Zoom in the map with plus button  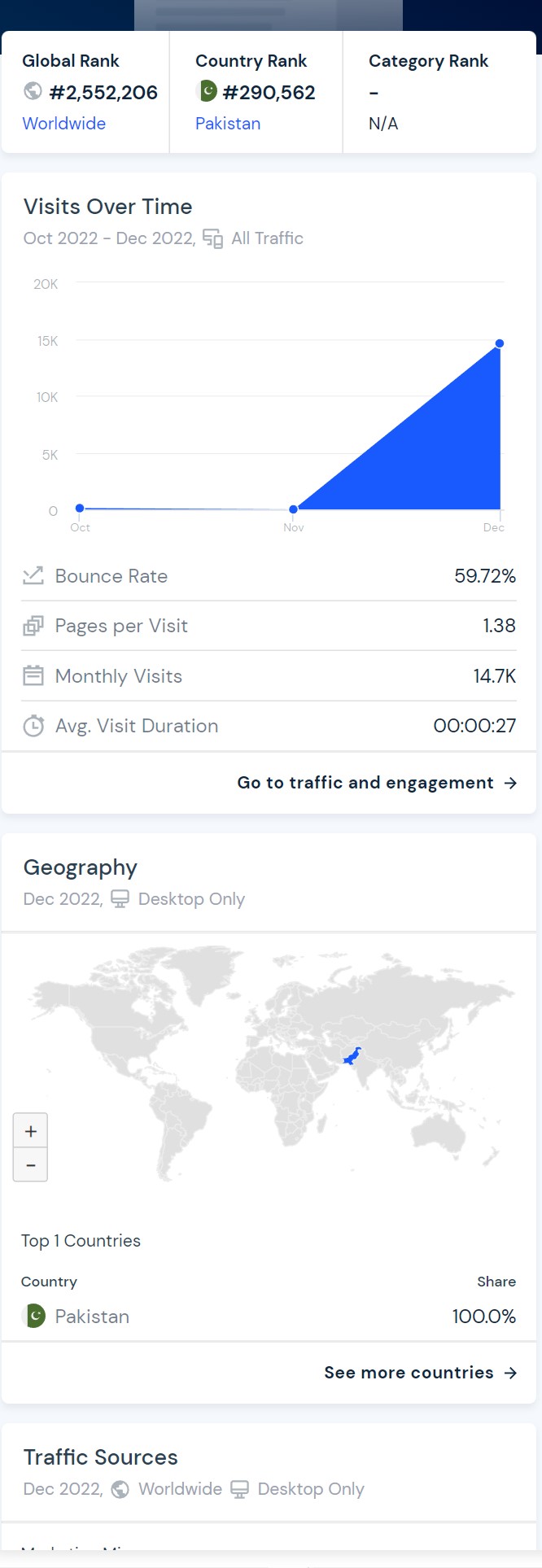click(x=31, y=1131)
